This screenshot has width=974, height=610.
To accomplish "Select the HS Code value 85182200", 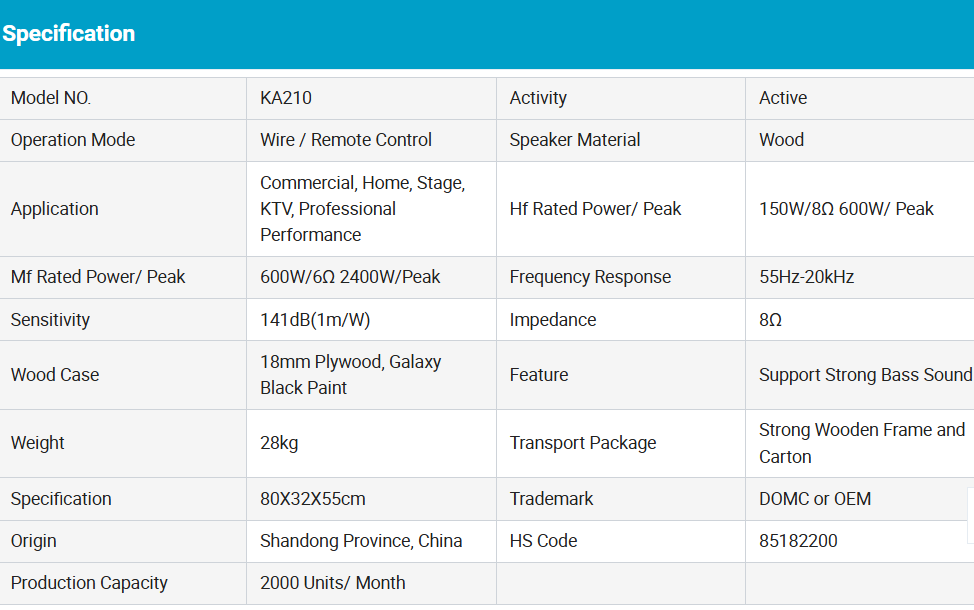I will (x=798, y=541).
